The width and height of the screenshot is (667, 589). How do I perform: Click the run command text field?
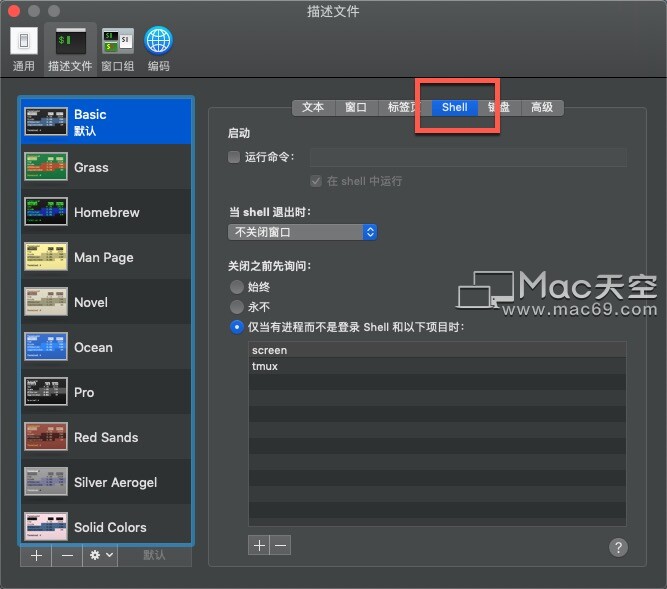pyautogui.click(x=468, y=157)
